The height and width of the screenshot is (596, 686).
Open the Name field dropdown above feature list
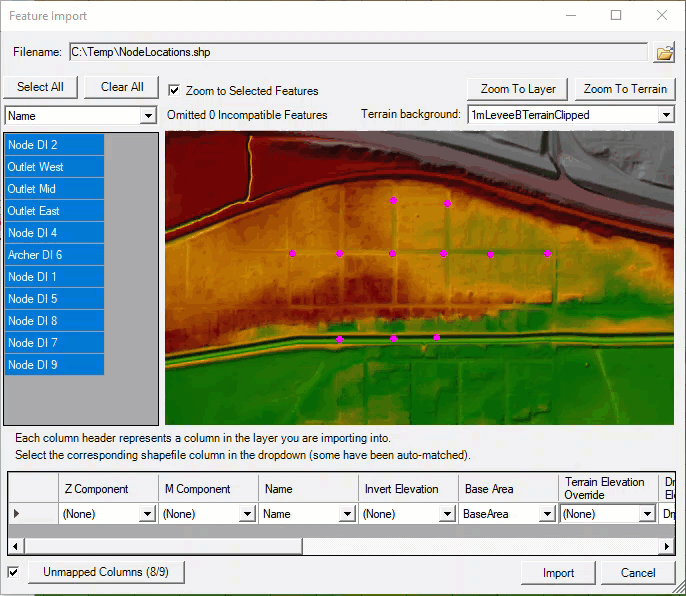pos(148,116)
